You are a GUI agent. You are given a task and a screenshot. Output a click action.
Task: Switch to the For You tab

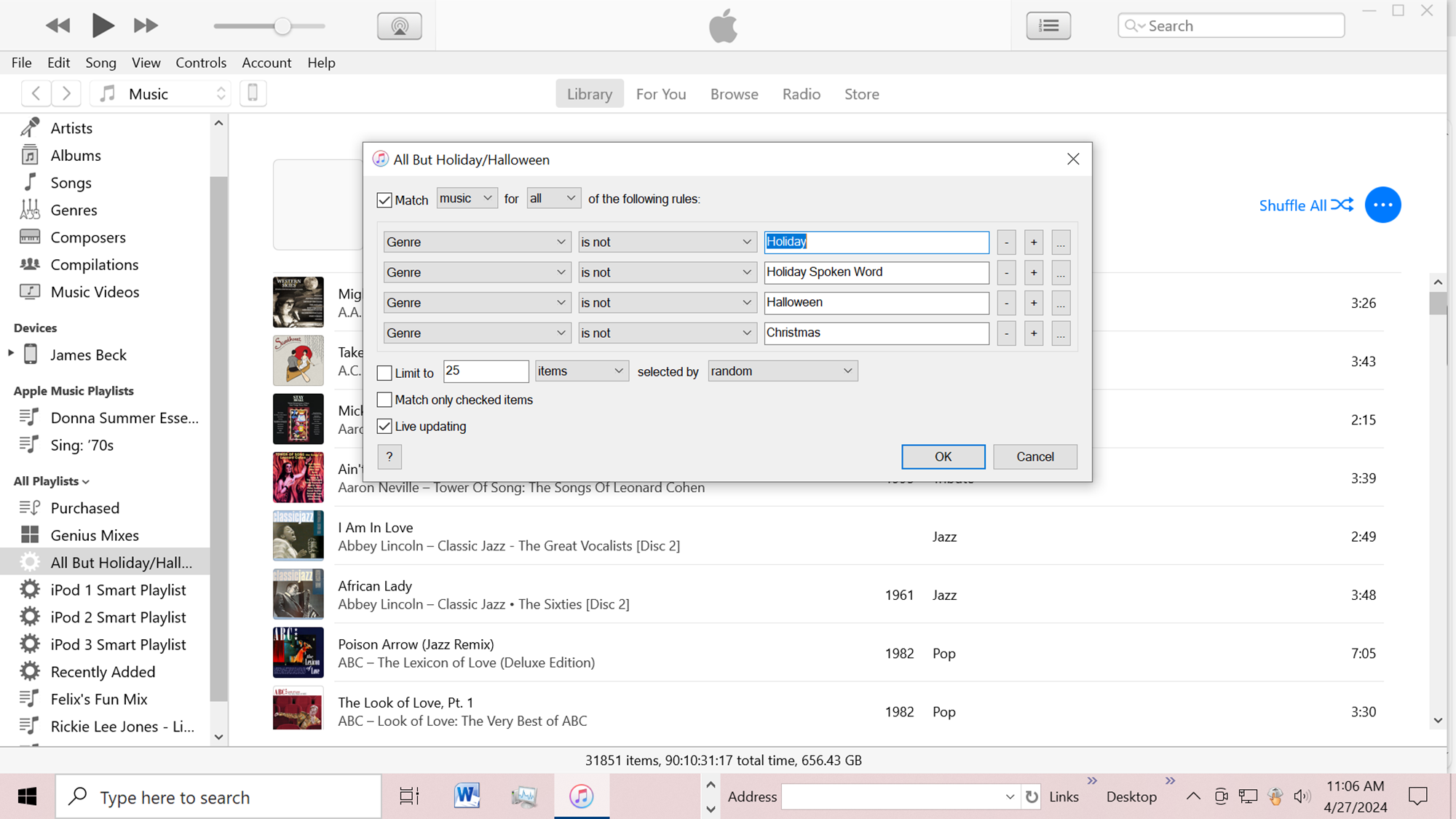(660, 93)
